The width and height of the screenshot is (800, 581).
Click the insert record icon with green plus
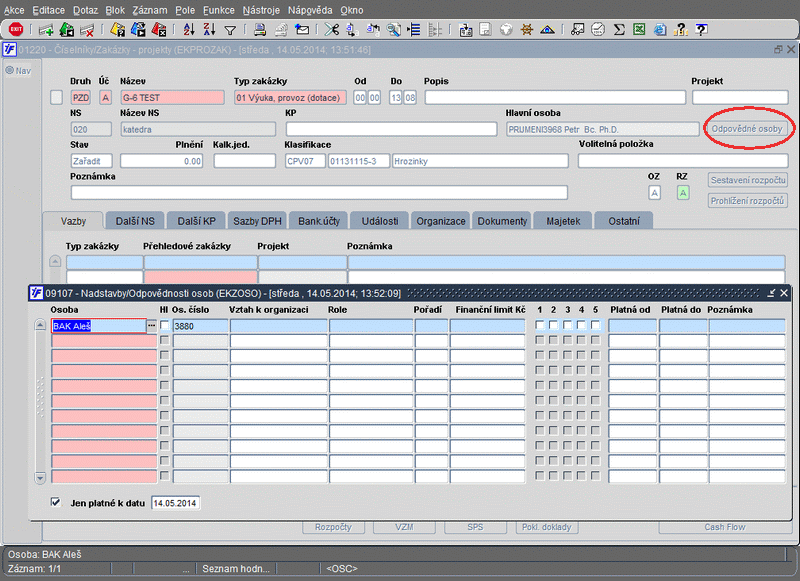(x=46, y=30)
